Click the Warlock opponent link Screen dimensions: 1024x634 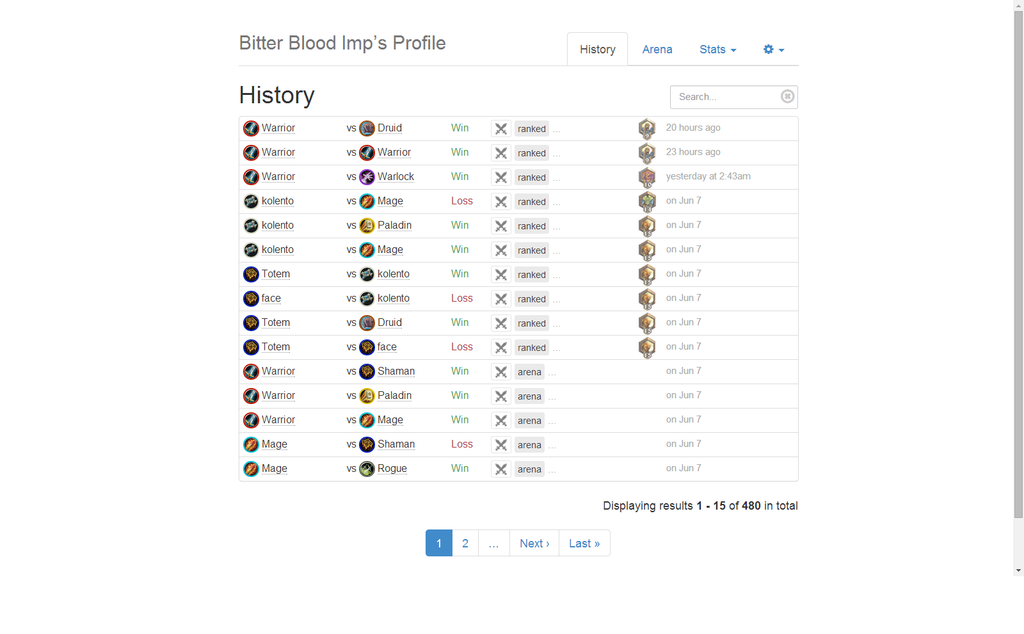tap(396, 177)
